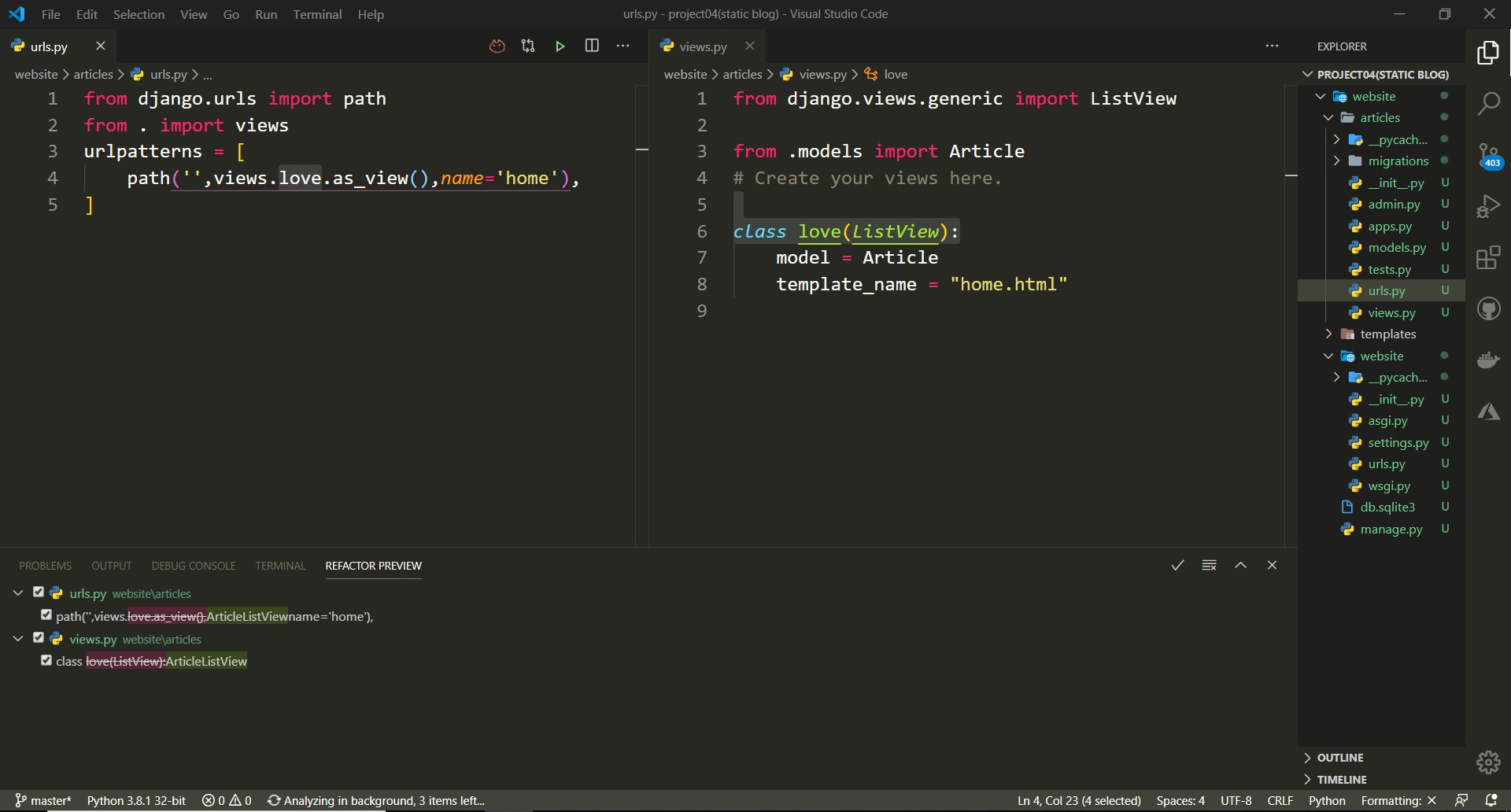Switch to the DEBUG CONSOLE tab
This screenshot has height=812, width=1511.
(194, 565)
